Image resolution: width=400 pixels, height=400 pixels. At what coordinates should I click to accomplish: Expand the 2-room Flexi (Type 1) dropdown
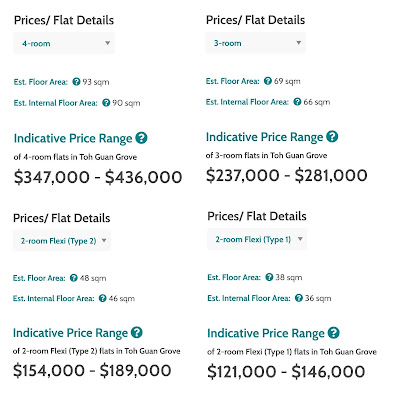[x=257, y=239]
